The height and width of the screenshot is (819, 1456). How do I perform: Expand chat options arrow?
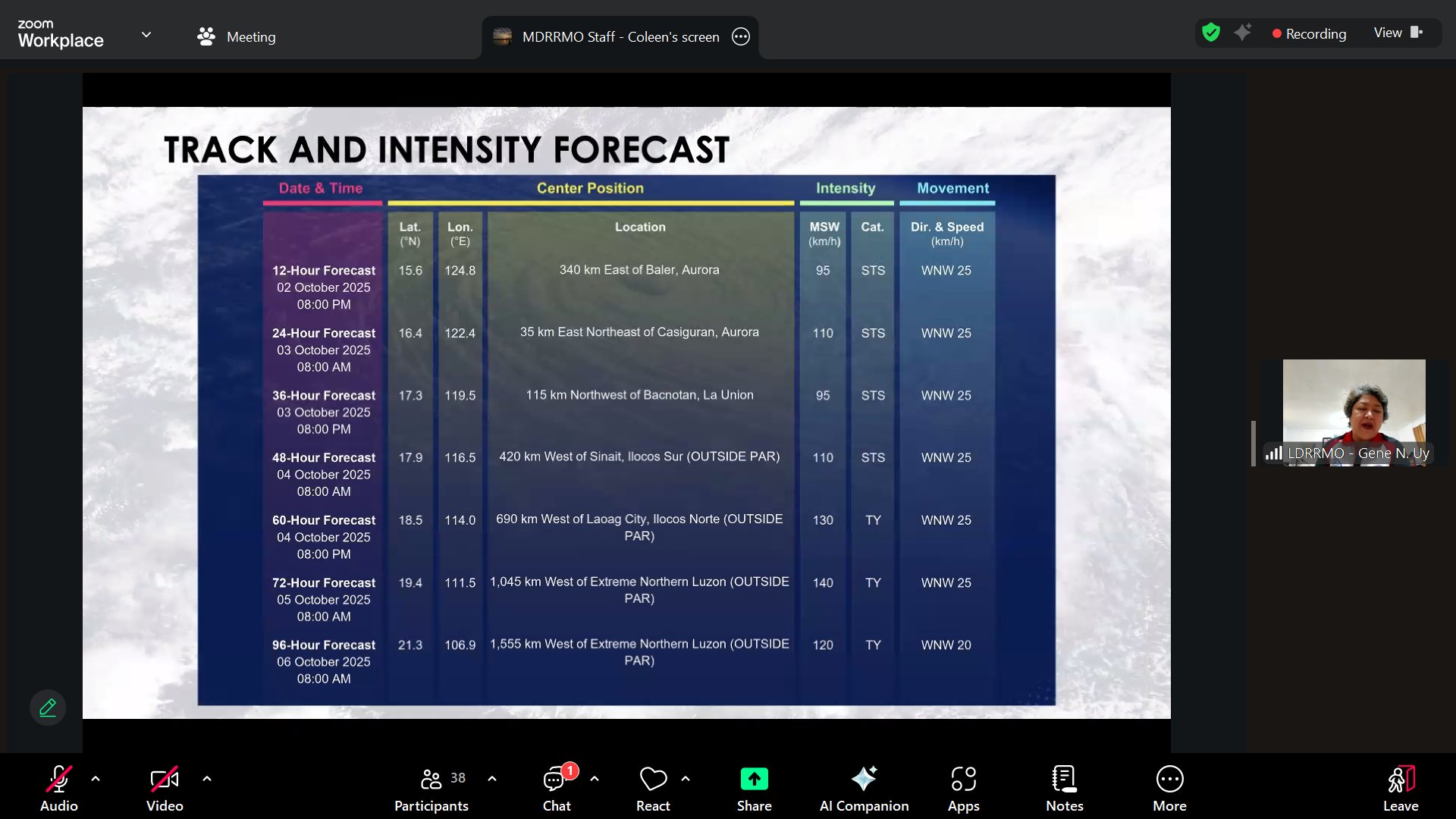pos(595,778)
